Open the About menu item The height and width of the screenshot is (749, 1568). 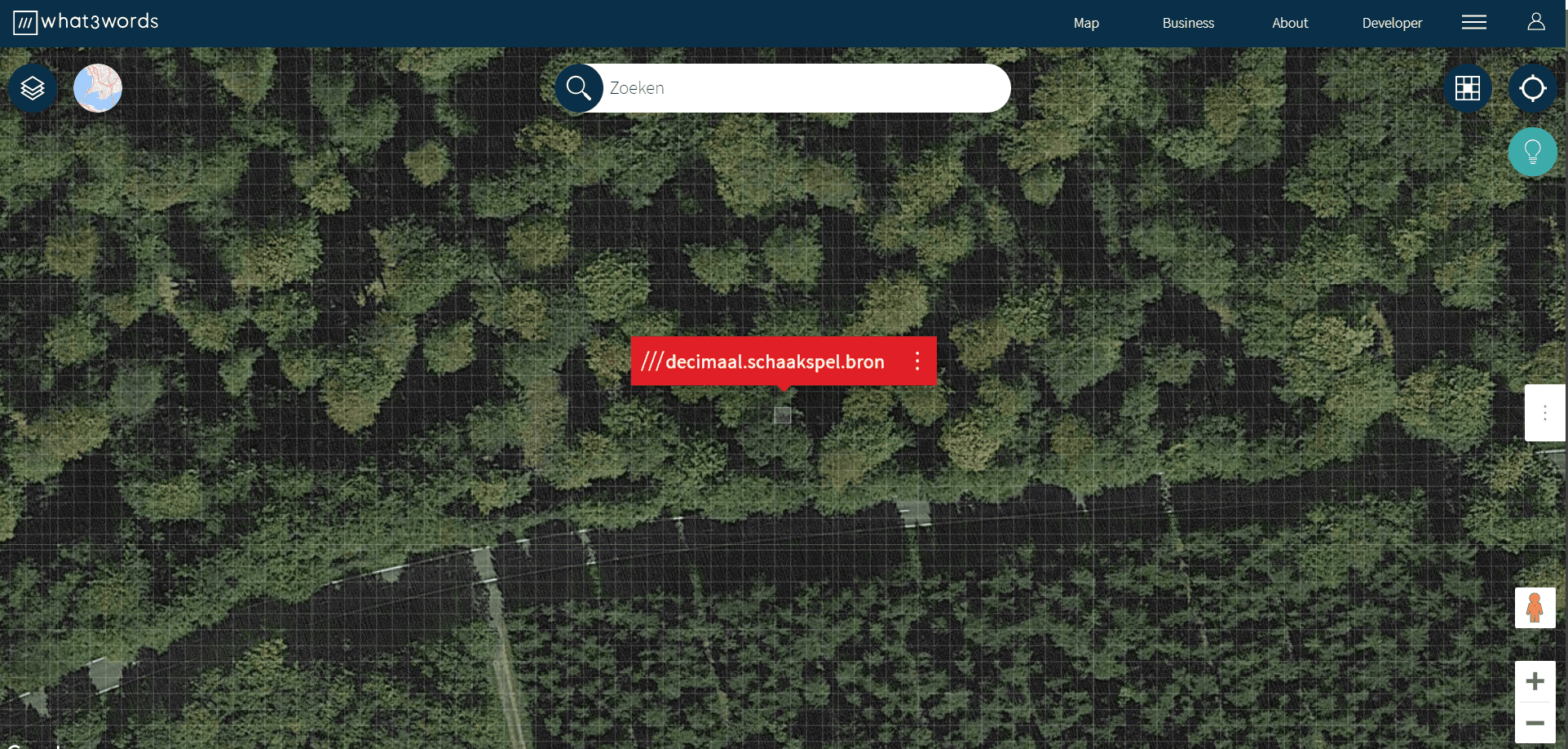[x=1290, y=23]
